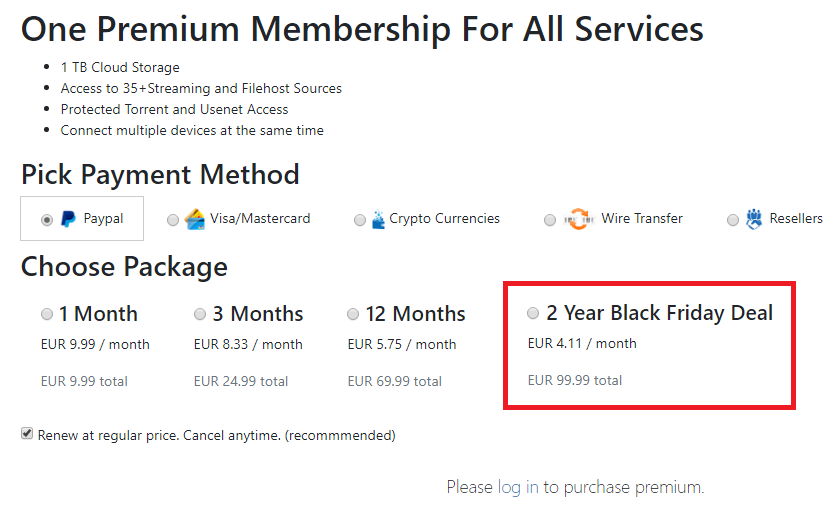Click the Wire Transfer icon
839x514 pixels.
coord(578,219)
